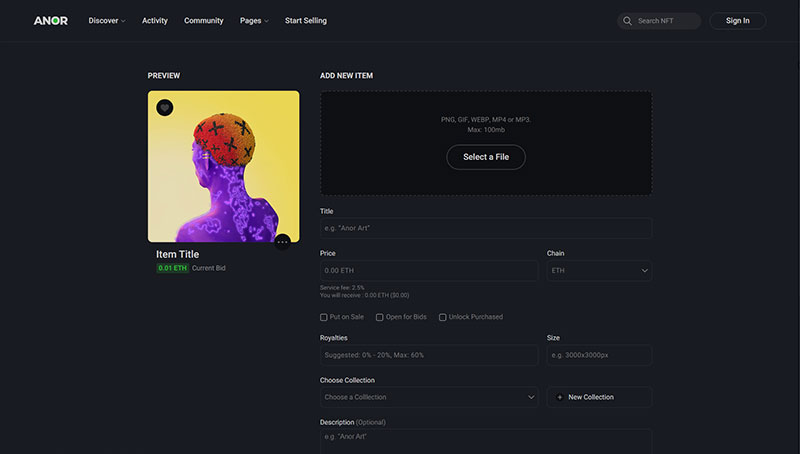Click the ANOR logo

(x=51, y=21)
